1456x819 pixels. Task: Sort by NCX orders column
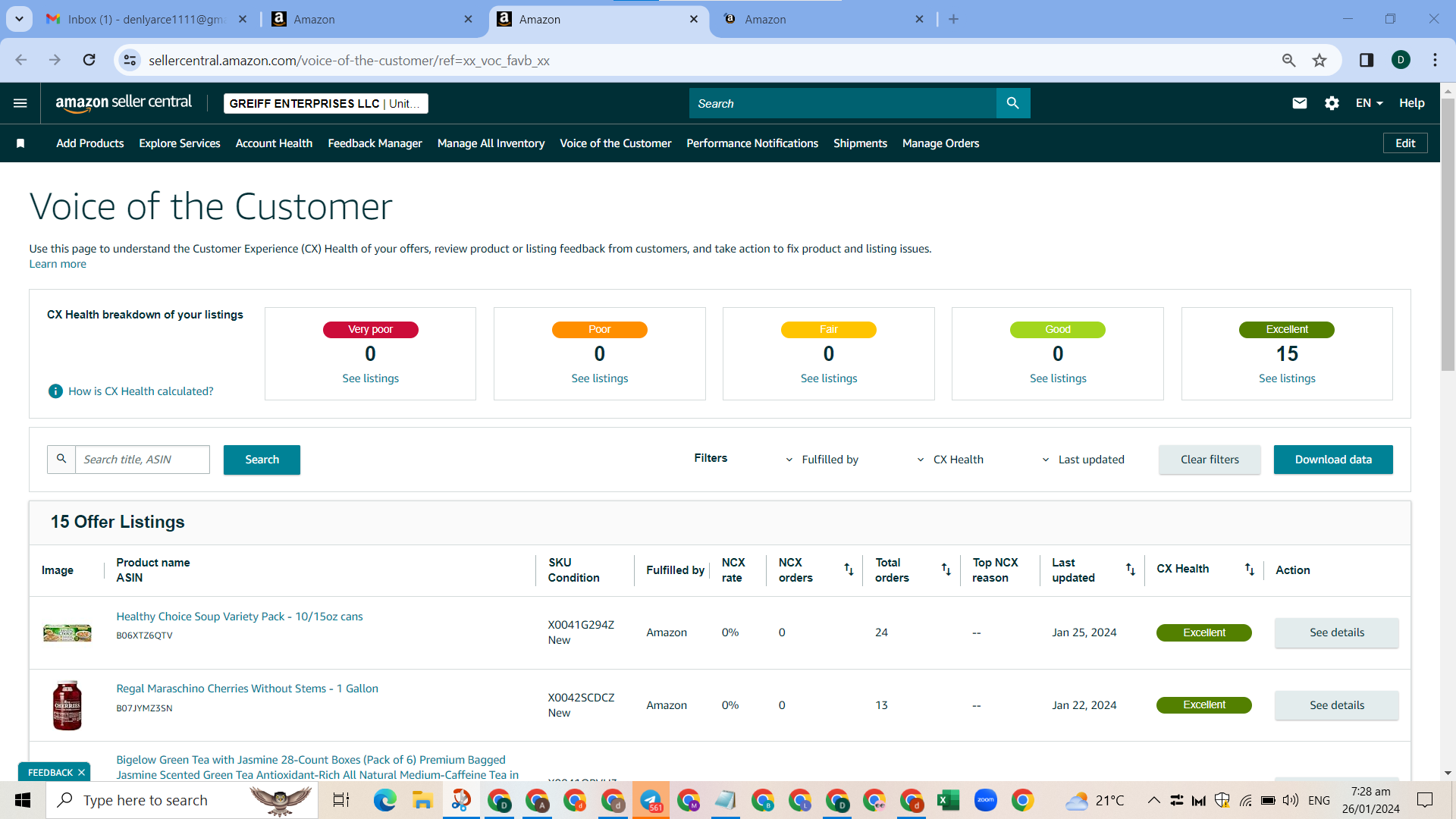tap(849, 570)
